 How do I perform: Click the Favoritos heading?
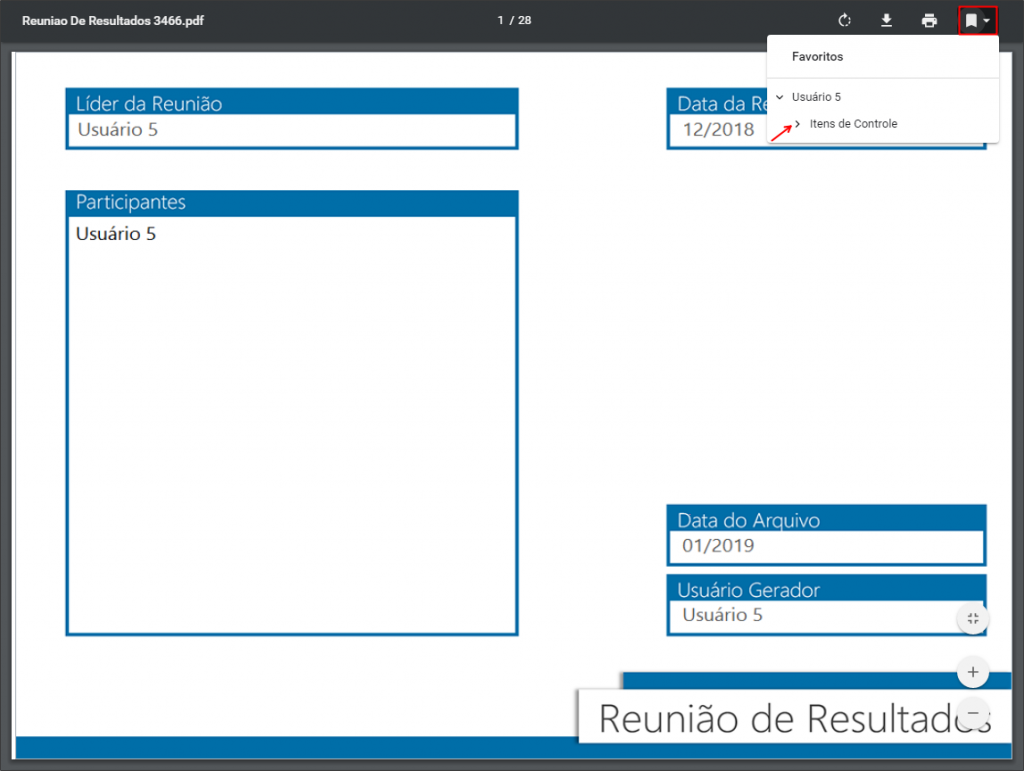point(817,57)
